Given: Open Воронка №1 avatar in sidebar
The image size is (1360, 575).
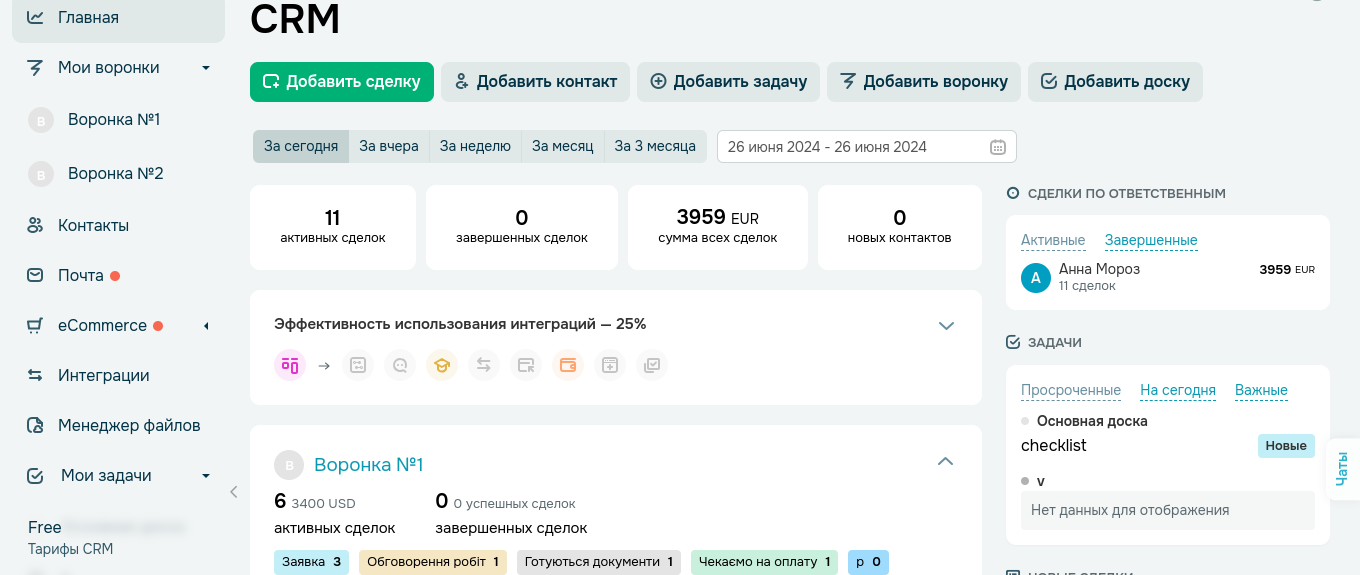Looking at the screenshot, I should point(41,121).
